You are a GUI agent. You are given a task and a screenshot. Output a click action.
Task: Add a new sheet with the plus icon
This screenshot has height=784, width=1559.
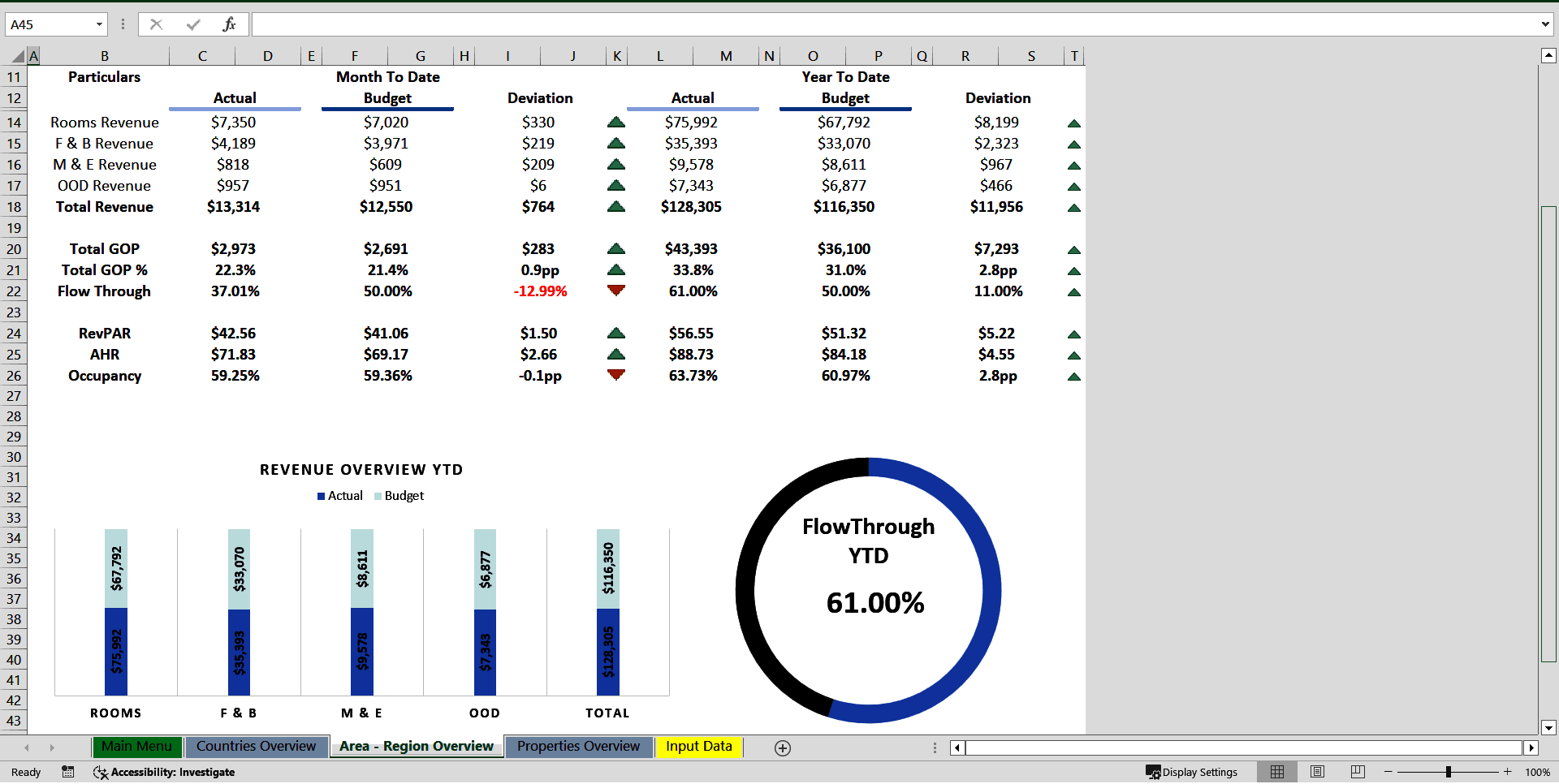pyautogui.click(x=783, y=748)
